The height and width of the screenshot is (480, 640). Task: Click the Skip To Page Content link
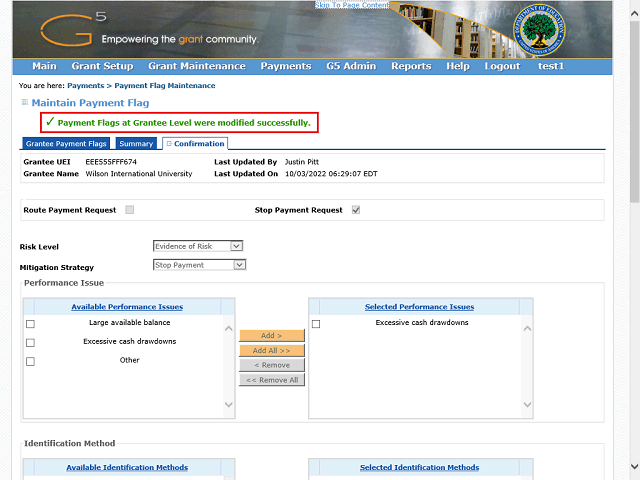click(352, 5)
